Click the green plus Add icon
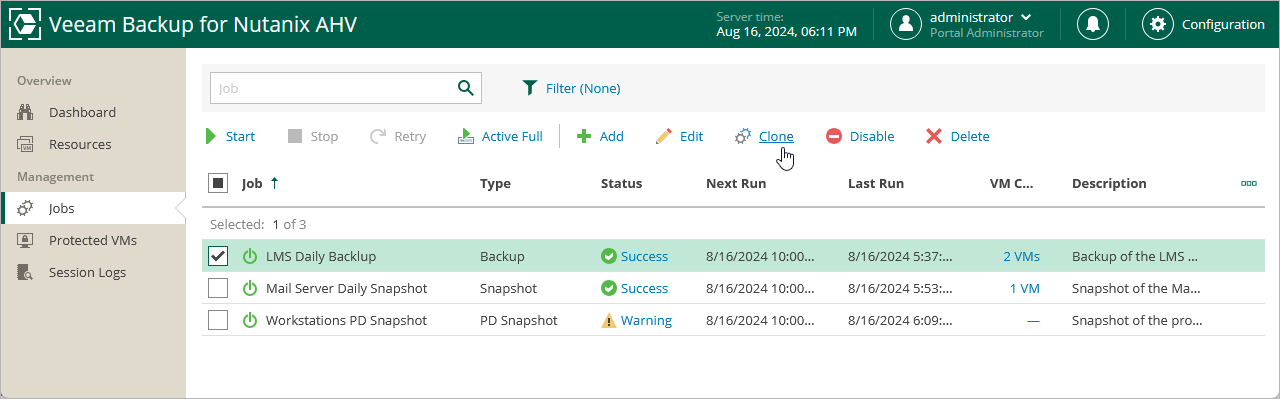This screenshot has width=1280, height=399. click(x=584, y=136)
